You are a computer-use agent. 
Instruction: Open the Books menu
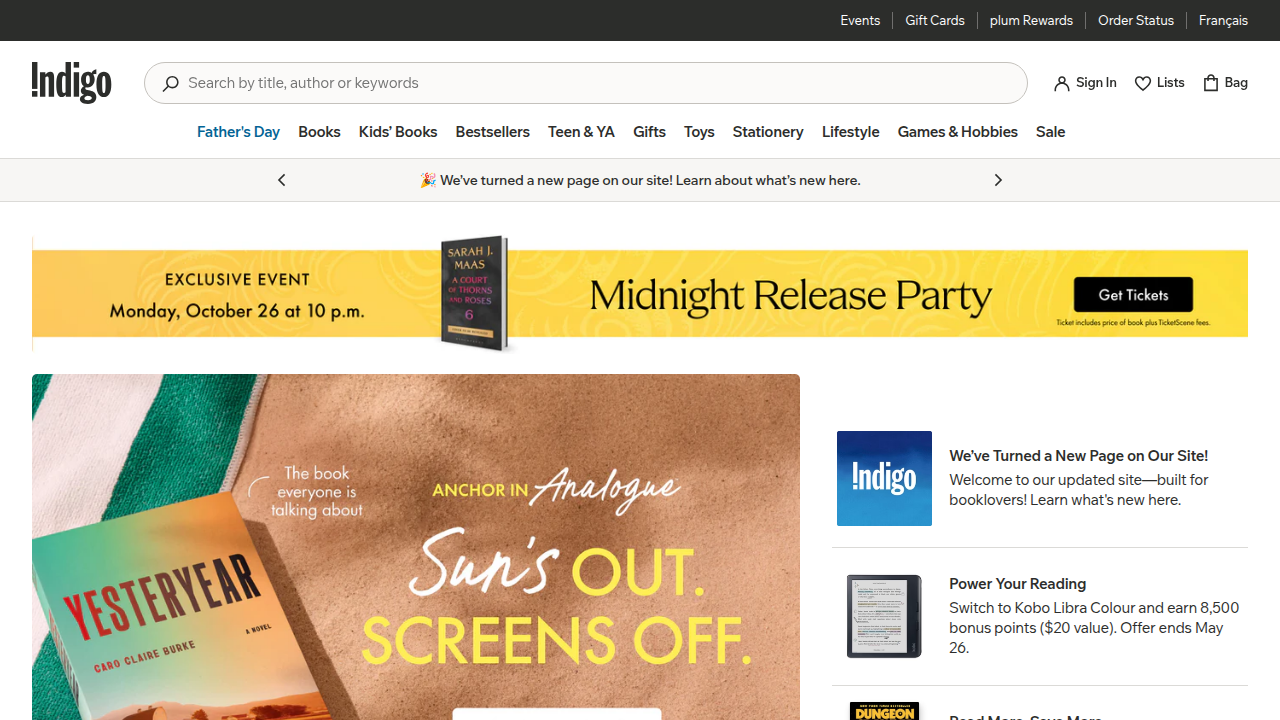point(319,132)
